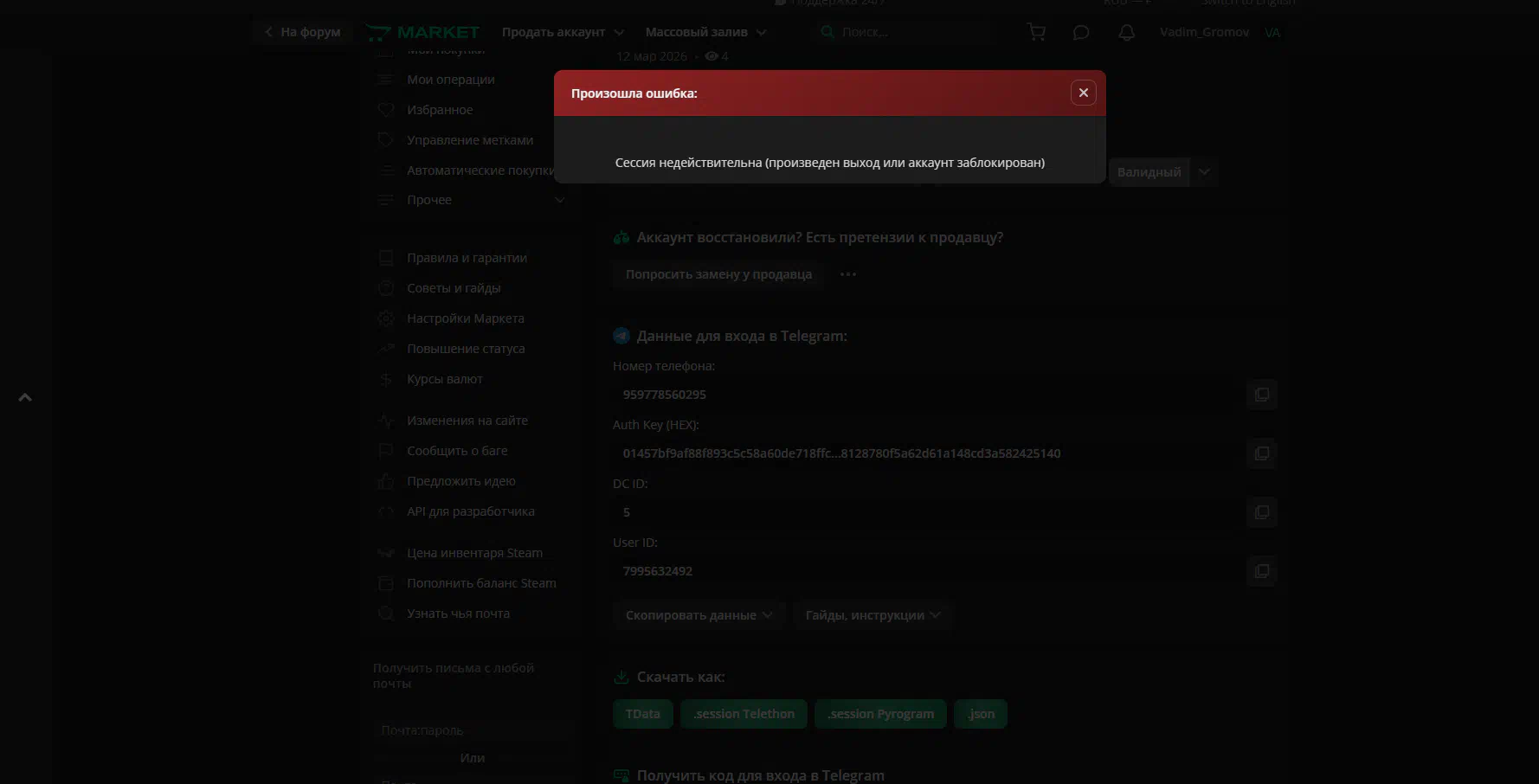Open Мои операции in the sidebar
Image resolution: width=1539 pixels, height=784 pixels.
(450, 80)
